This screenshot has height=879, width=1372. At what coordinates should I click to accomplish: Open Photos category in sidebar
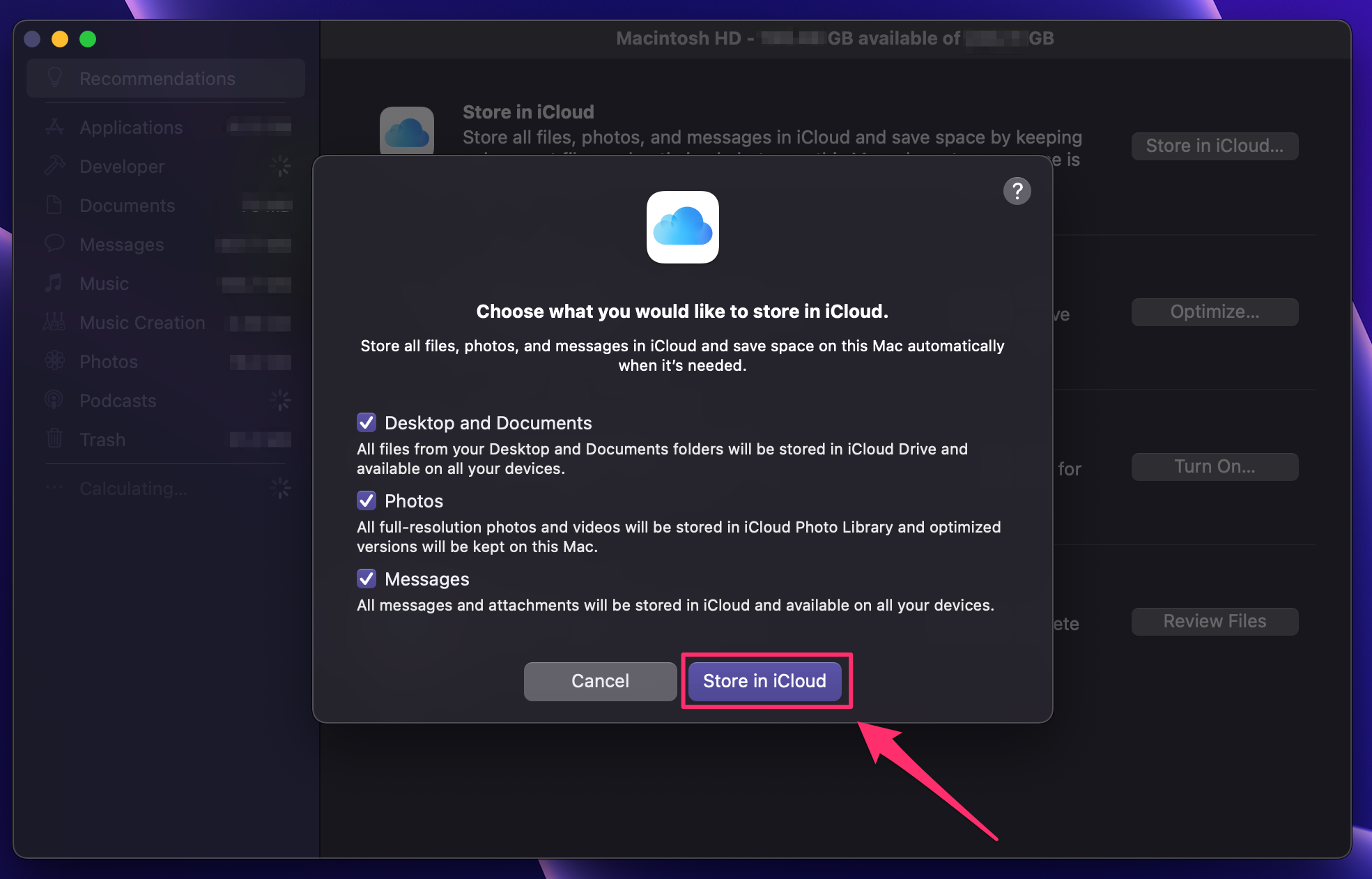pyautogui.click(x=166, y=361)
